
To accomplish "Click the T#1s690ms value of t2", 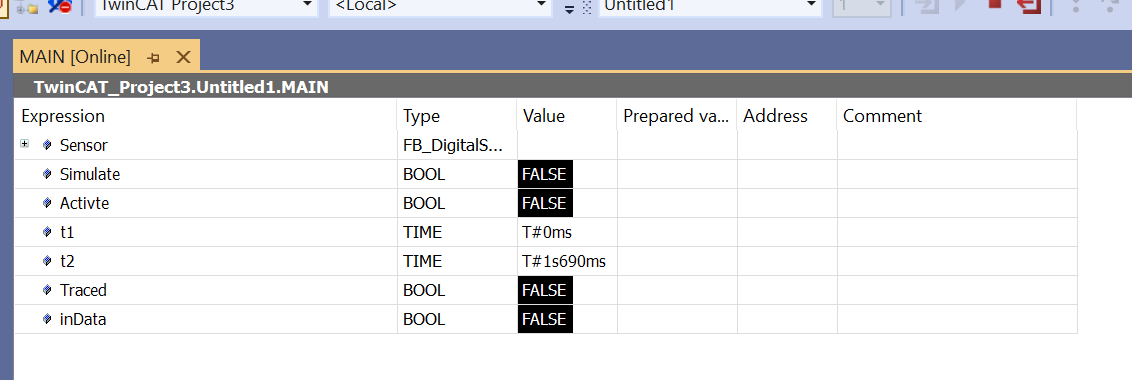I will pyautogui.click(x=564, y=261).
